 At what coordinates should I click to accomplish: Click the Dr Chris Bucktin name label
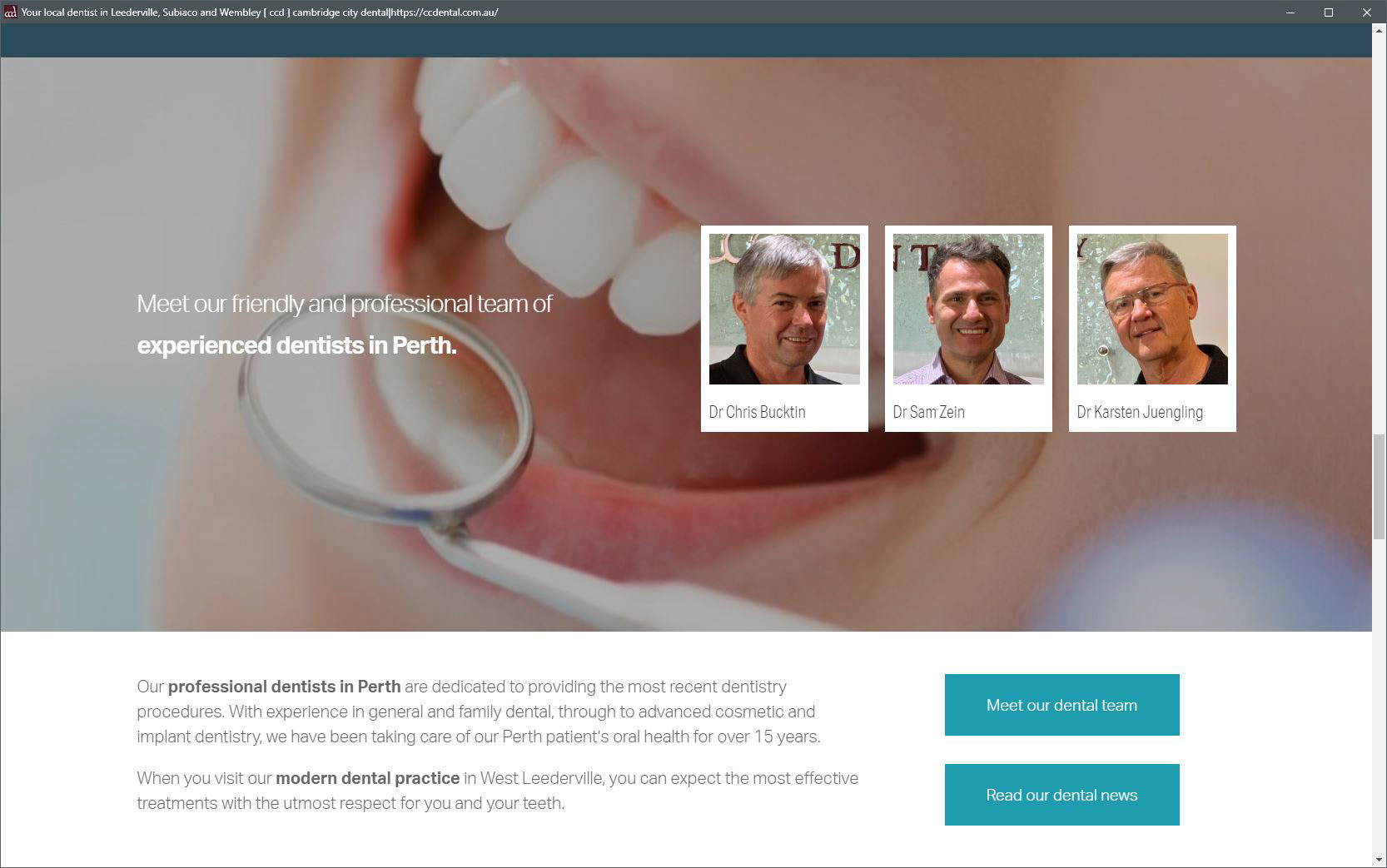coord(757,412)
